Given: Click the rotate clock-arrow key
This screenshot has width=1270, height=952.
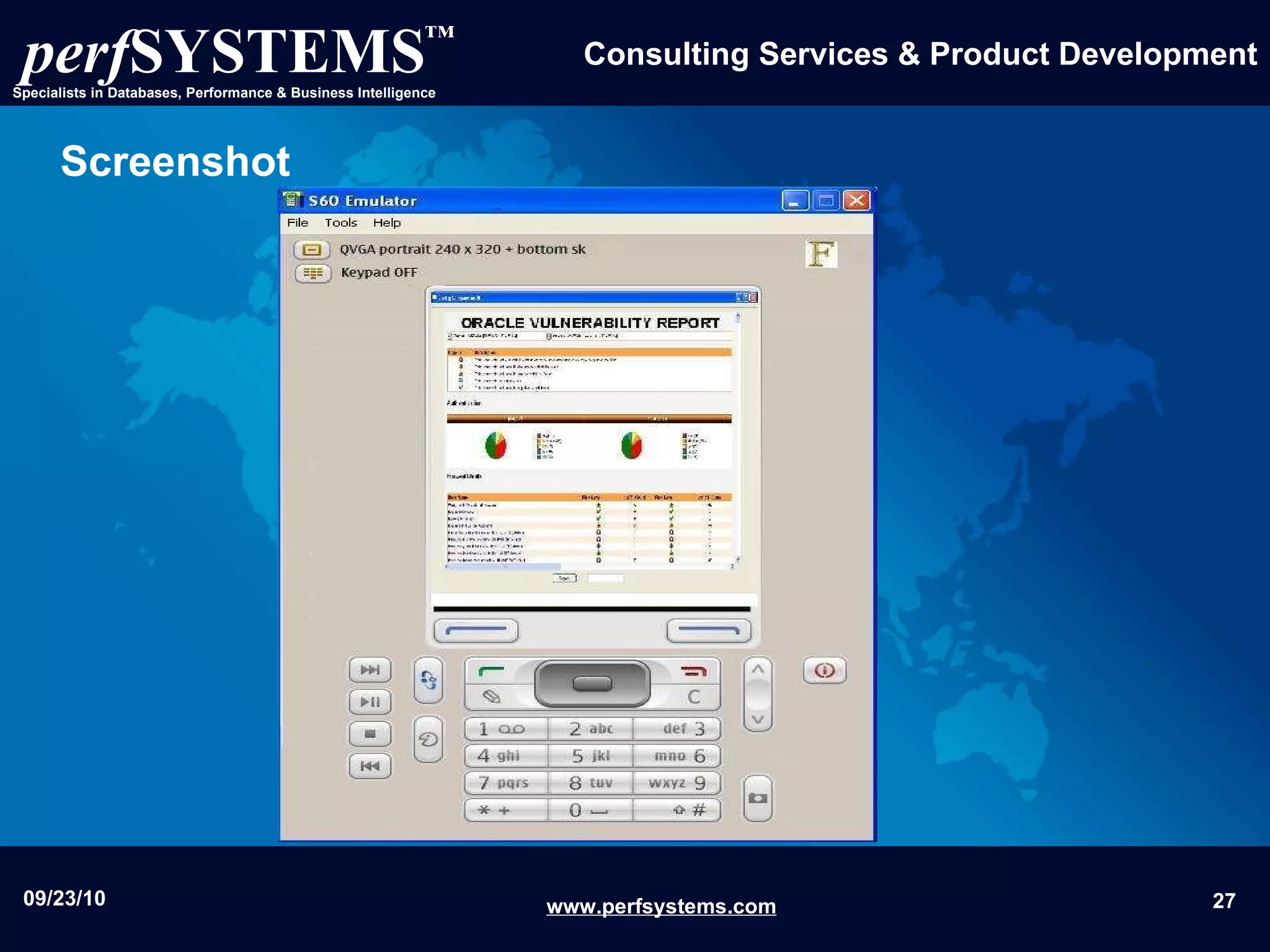Looking at the screenshot, I should pos(429,739).
